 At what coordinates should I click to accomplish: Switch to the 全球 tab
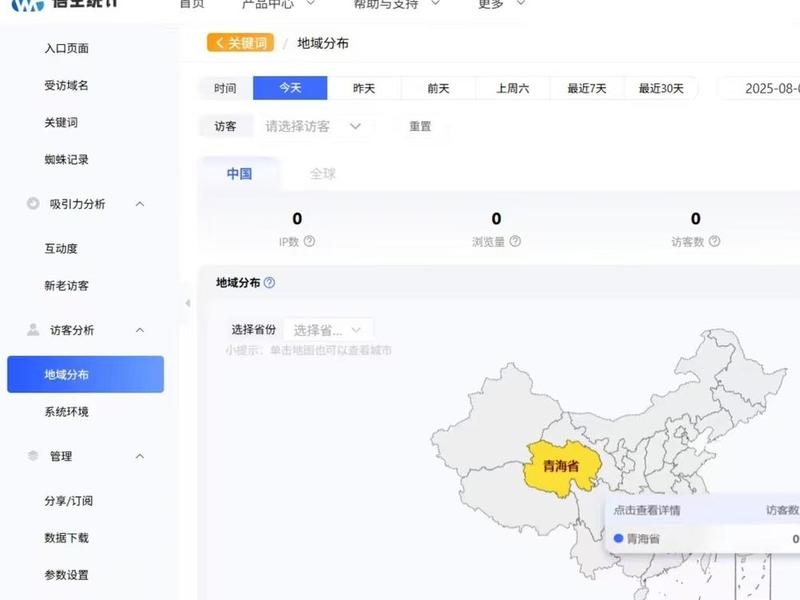click(322, 174)
